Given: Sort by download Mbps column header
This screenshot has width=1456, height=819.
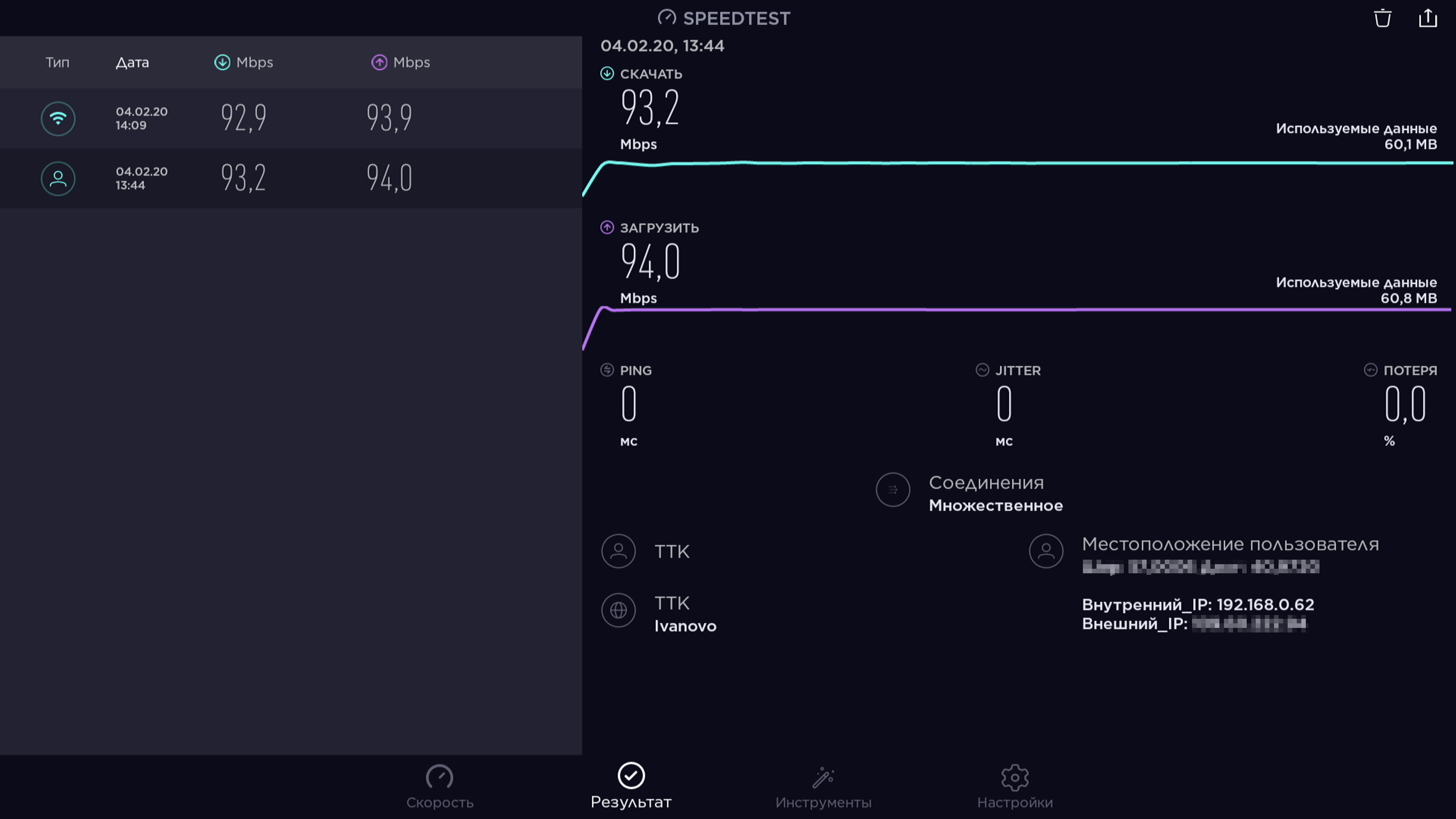Looking at the screenshot, I should (x=243, y=62).
